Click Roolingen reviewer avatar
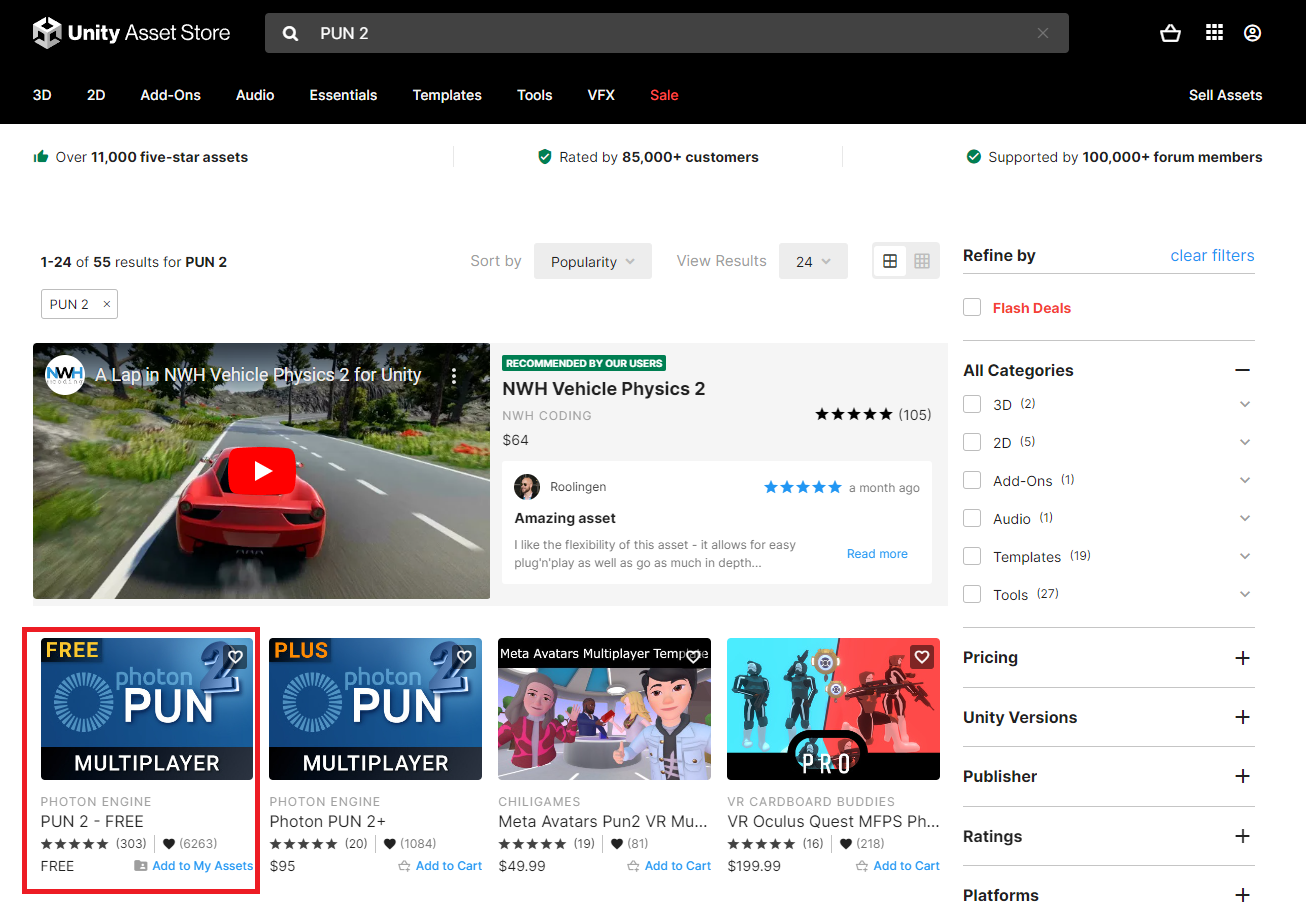Viewport: 1306px width, 916px height. pos(527,487)
